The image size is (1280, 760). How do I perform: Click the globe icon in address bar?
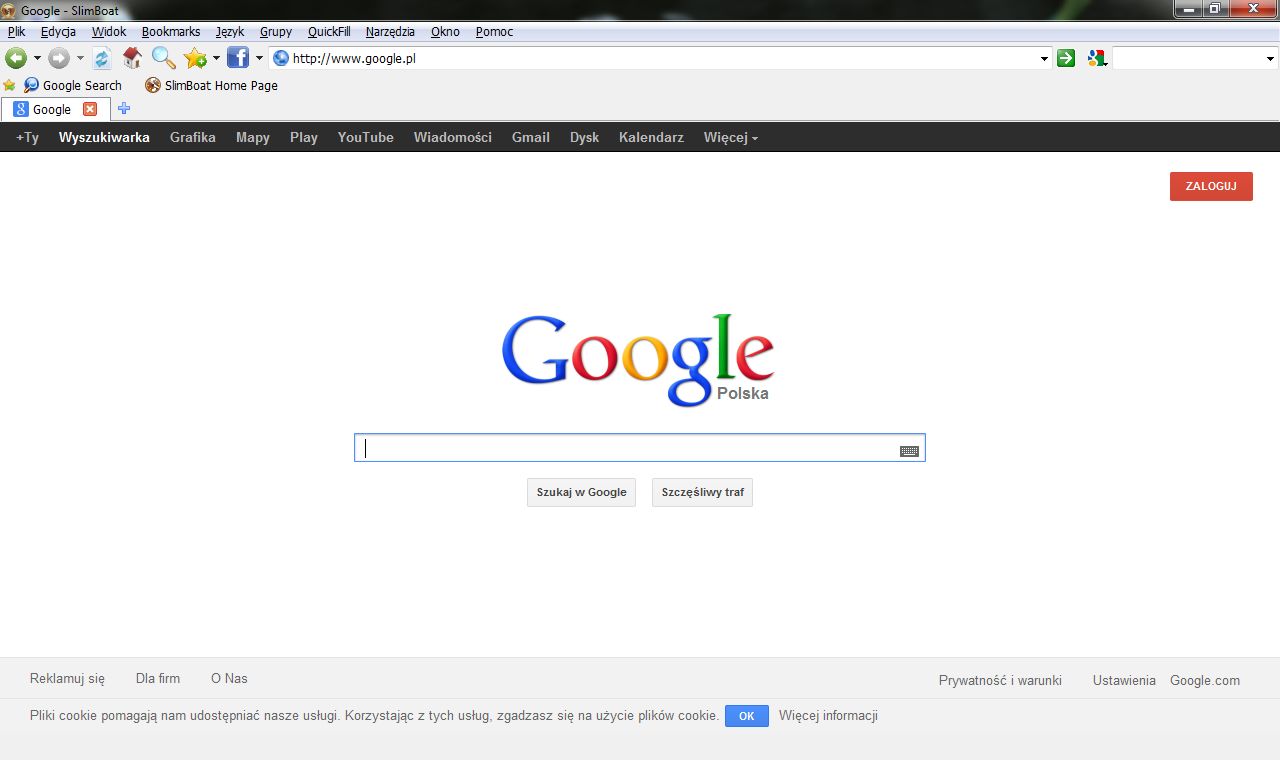[x=281, y=58]
